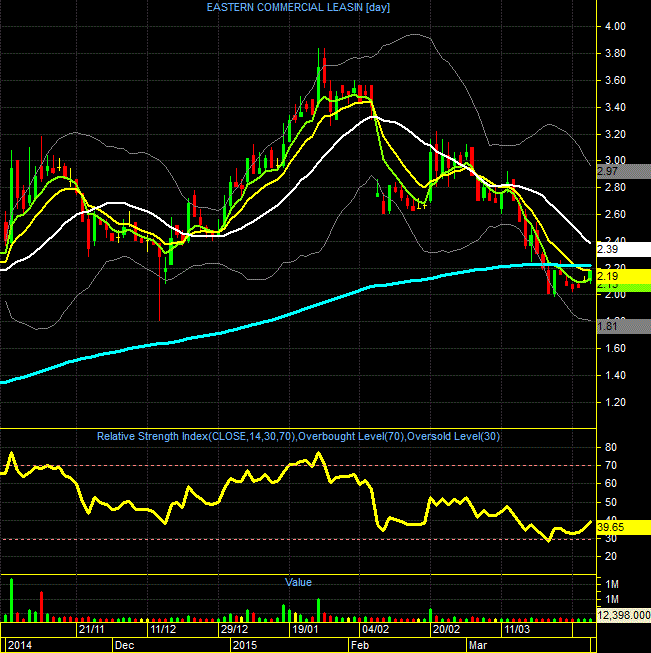Click the 3.60 price axis label

[615, 80]
